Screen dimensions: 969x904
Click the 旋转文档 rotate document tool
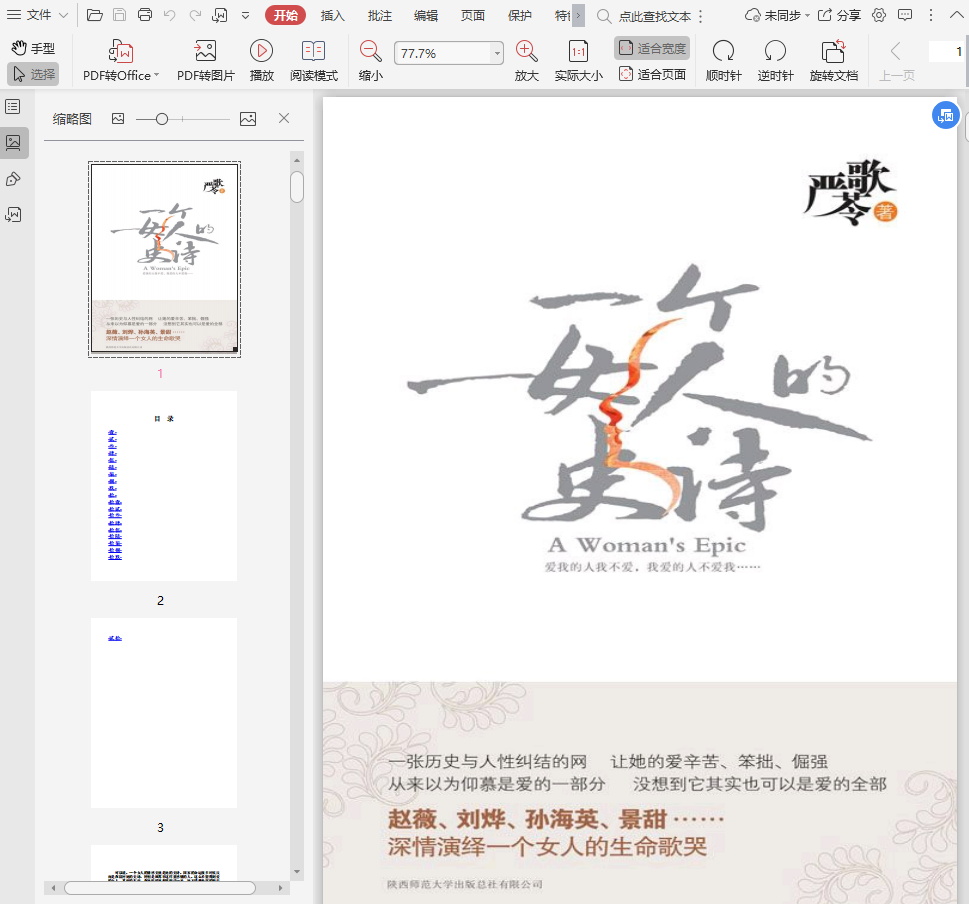[x=834, y=61]
